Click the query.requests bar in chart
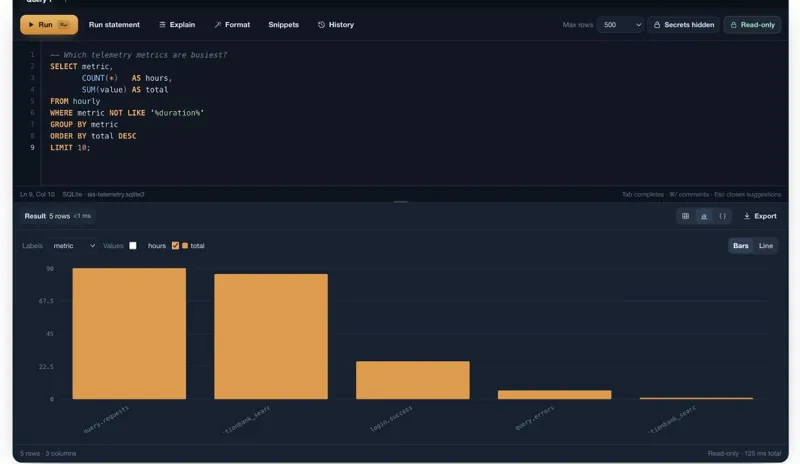Image resolution: width=800 pixels, height=464 pixels. click(x=129, y=334)
